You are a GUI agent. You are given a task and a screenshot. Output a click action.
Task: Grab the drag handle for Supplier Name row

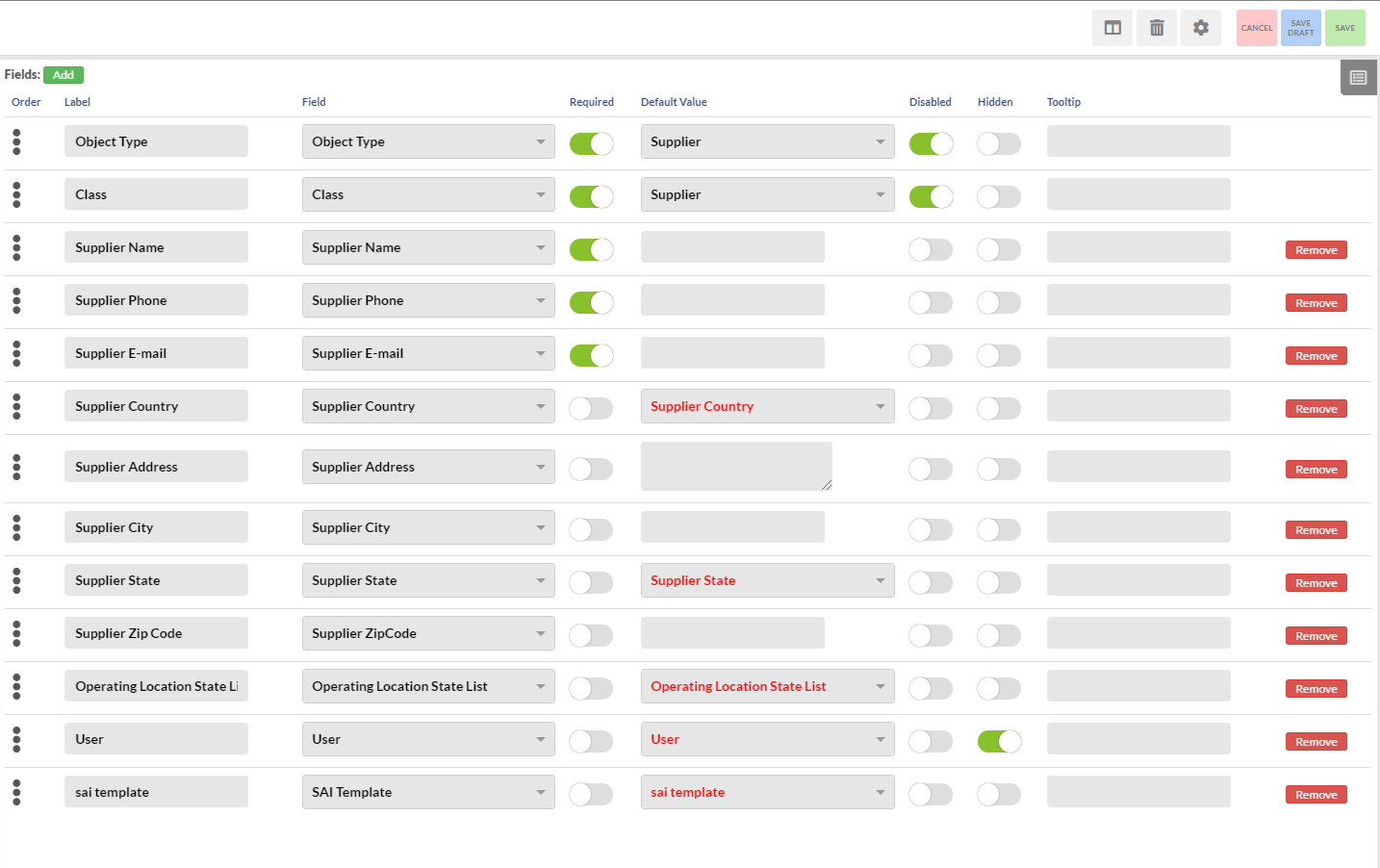16,247
